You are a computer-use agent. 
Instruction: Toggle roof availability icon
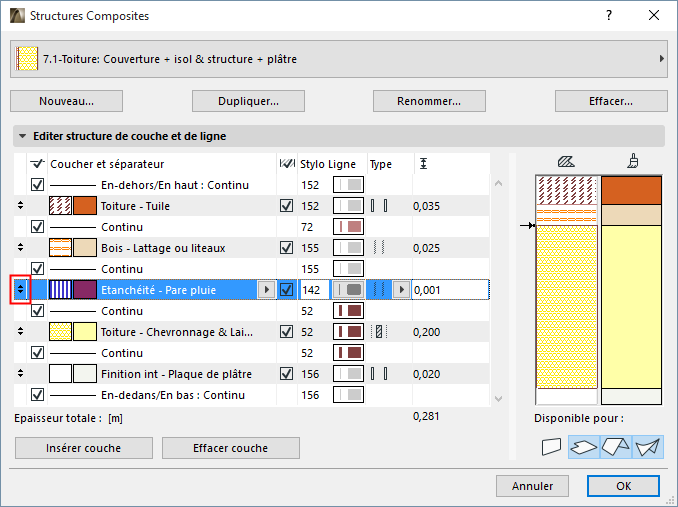[x=616, y=447]
